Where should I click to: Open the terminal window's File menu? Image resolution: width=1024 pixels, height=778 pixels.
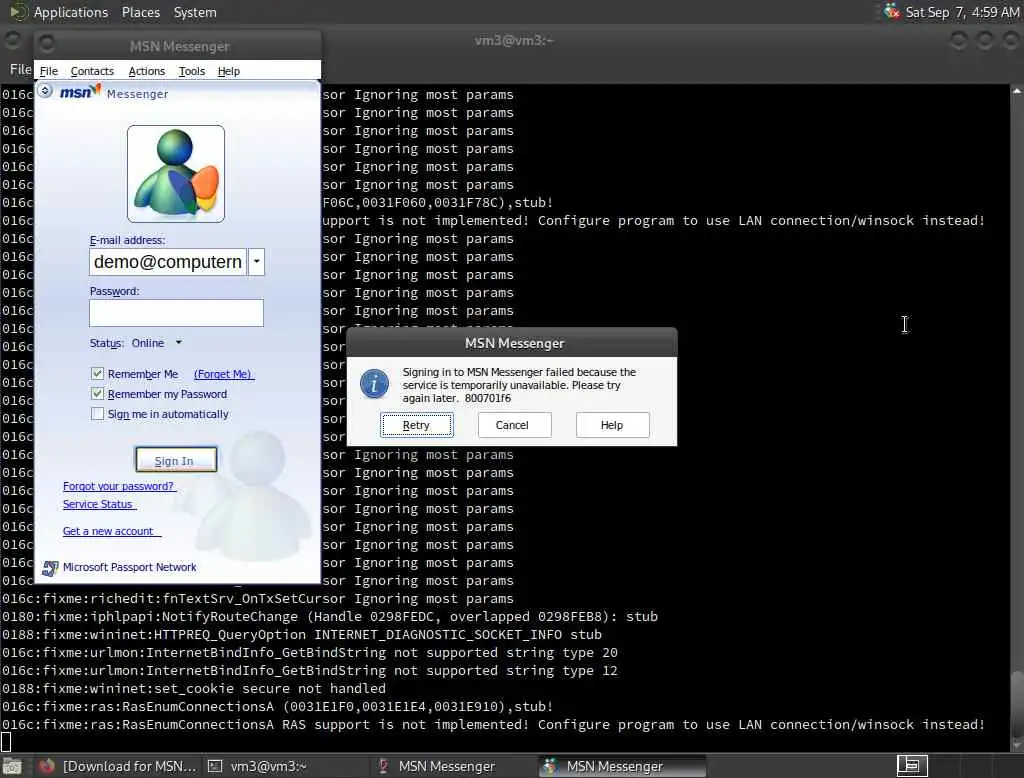tap(20, 69)
